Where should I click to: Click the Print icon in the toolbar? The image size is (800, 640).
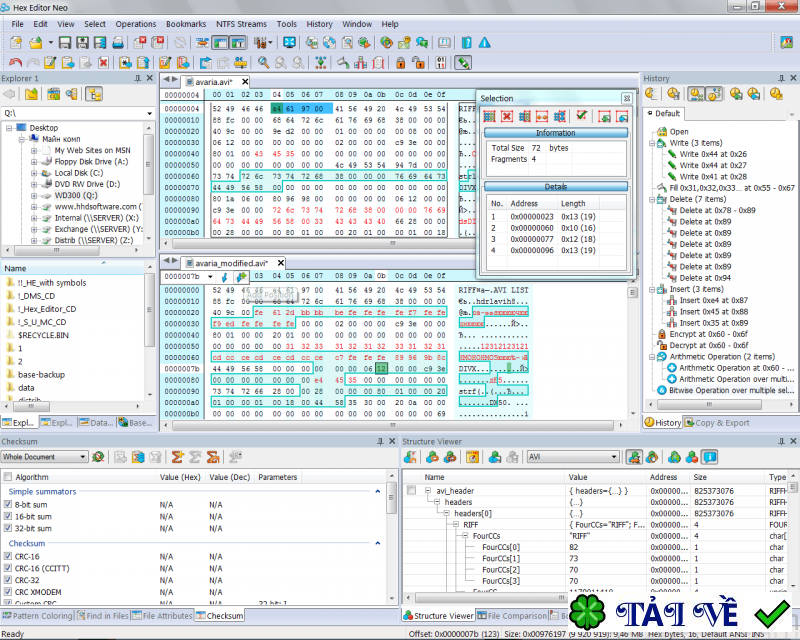118,43
